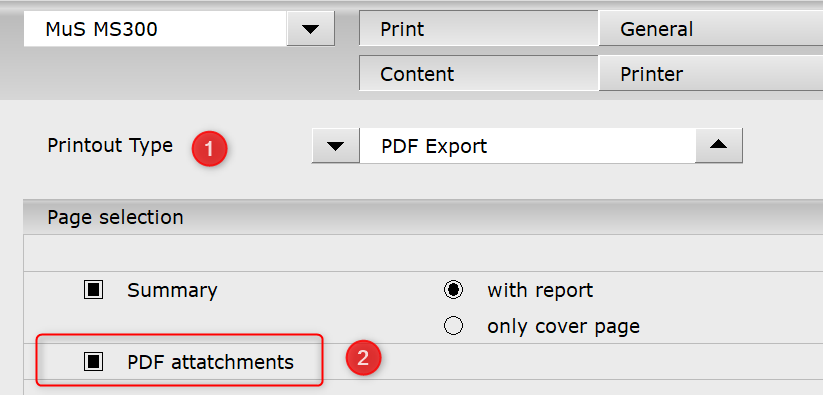The width and height of the screenshot is (823, 395).
Task: Click the Printout Type label
Action: (x=110, y=145)
